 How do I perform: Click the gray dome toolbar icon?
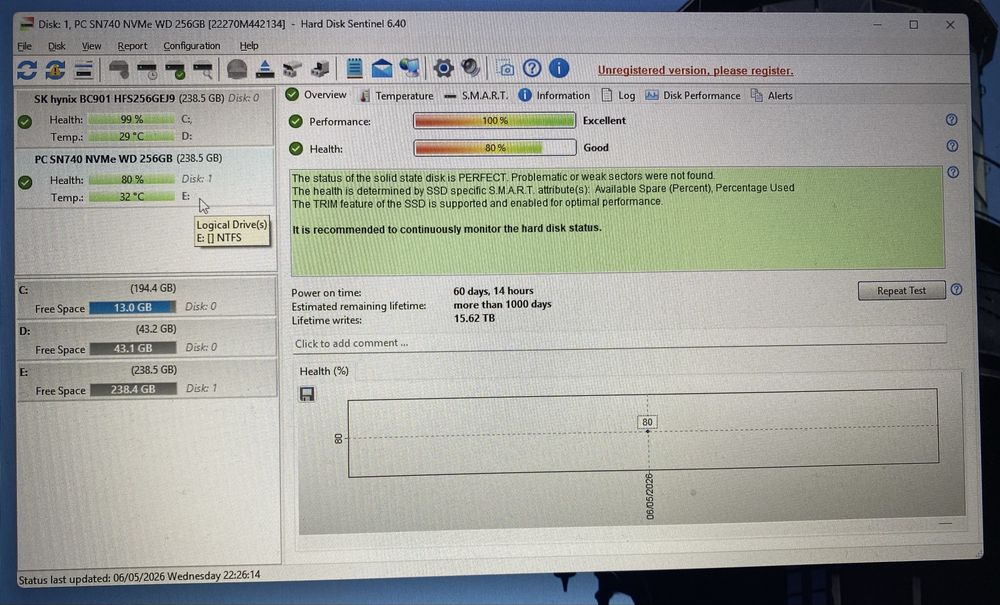(237, 69)
